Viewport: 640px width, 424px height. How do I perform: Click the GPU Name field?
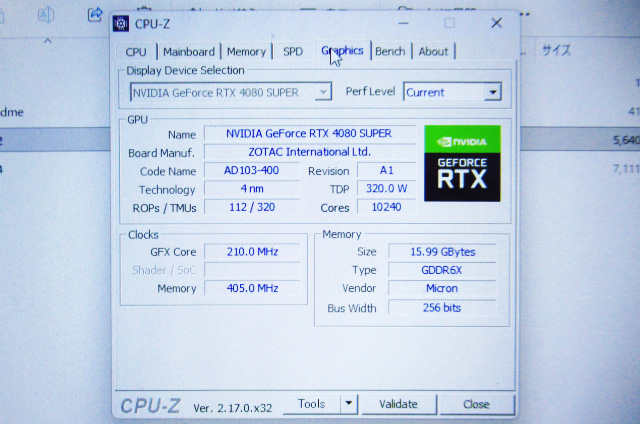307,134
